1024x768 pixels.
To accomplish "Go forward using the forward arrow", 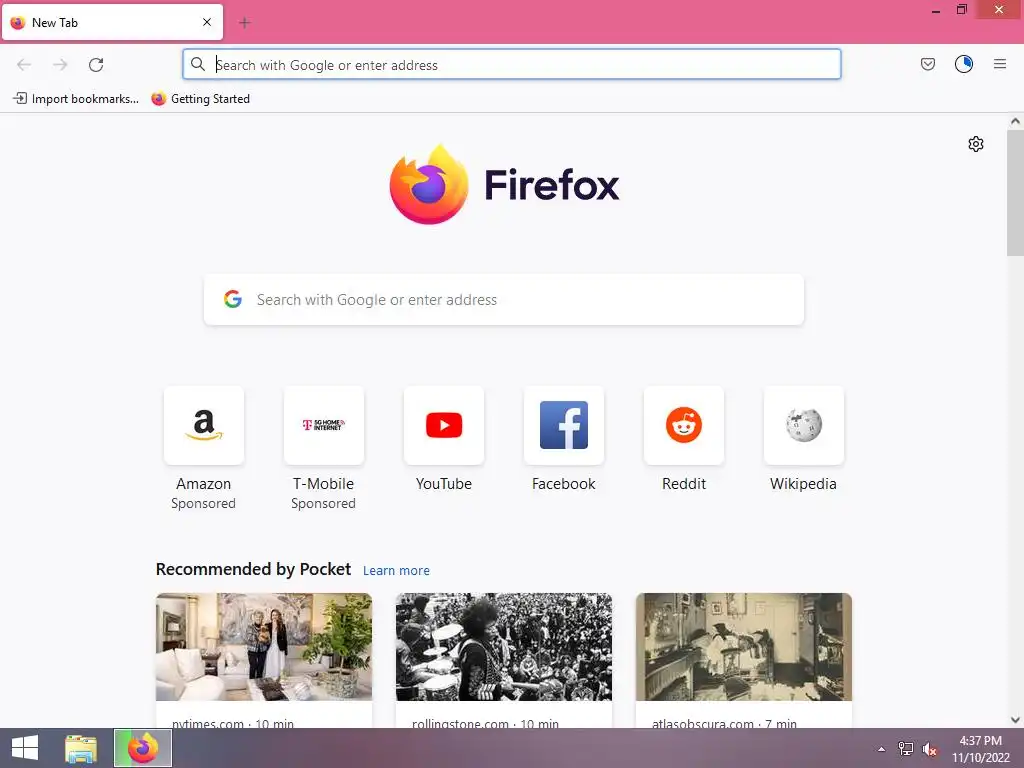I will pos(60,65).
